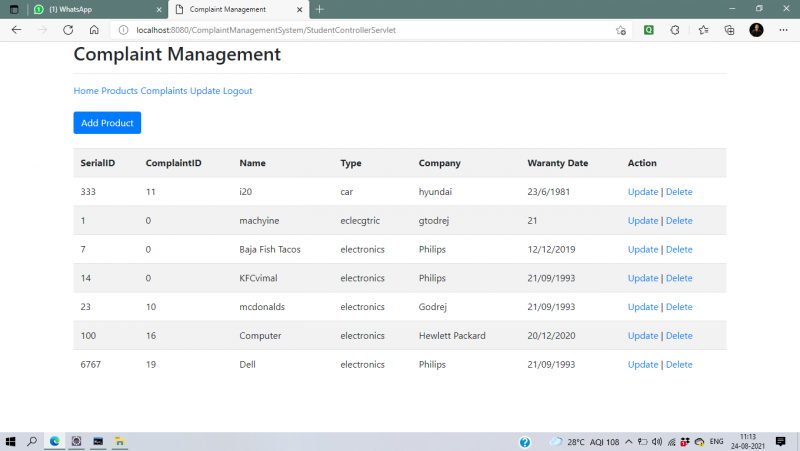This screenshot has height=451, width=800.
Task: Open the Windows Start menu
Action: click(x=10, y=441)
